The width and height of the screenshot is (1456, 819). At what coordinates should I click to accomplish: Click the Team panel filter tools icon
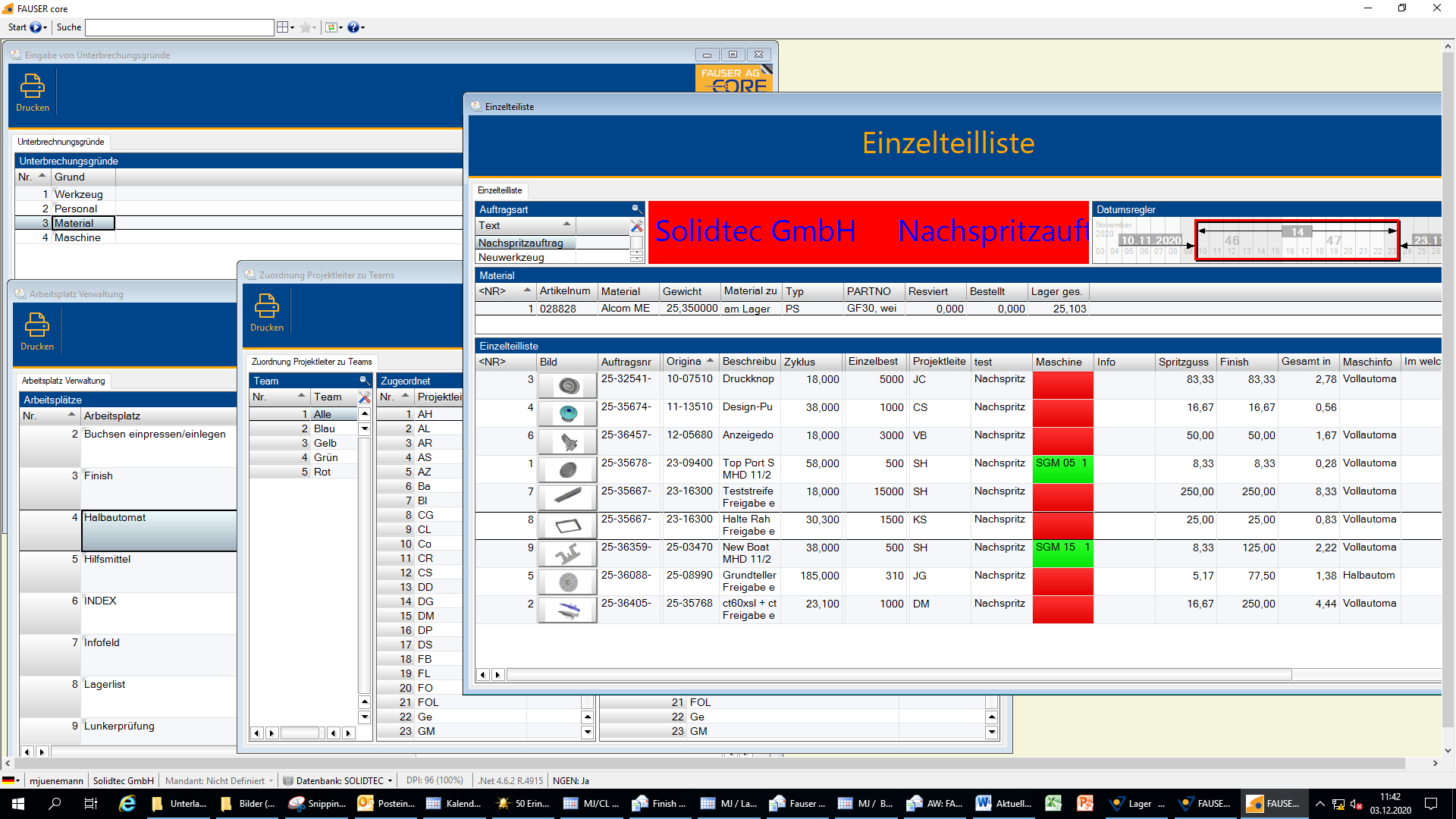[364, 397]
